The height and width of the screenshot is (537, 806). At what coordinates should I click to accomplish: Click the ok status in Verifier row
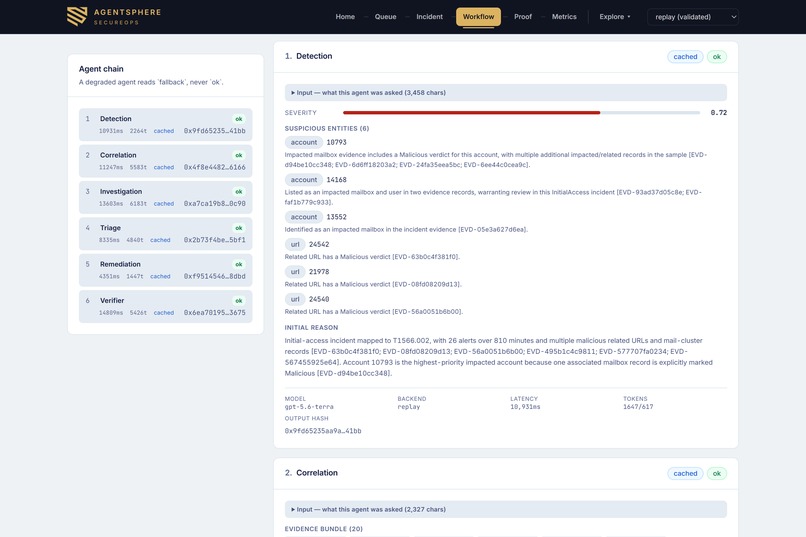pos(239,301)
